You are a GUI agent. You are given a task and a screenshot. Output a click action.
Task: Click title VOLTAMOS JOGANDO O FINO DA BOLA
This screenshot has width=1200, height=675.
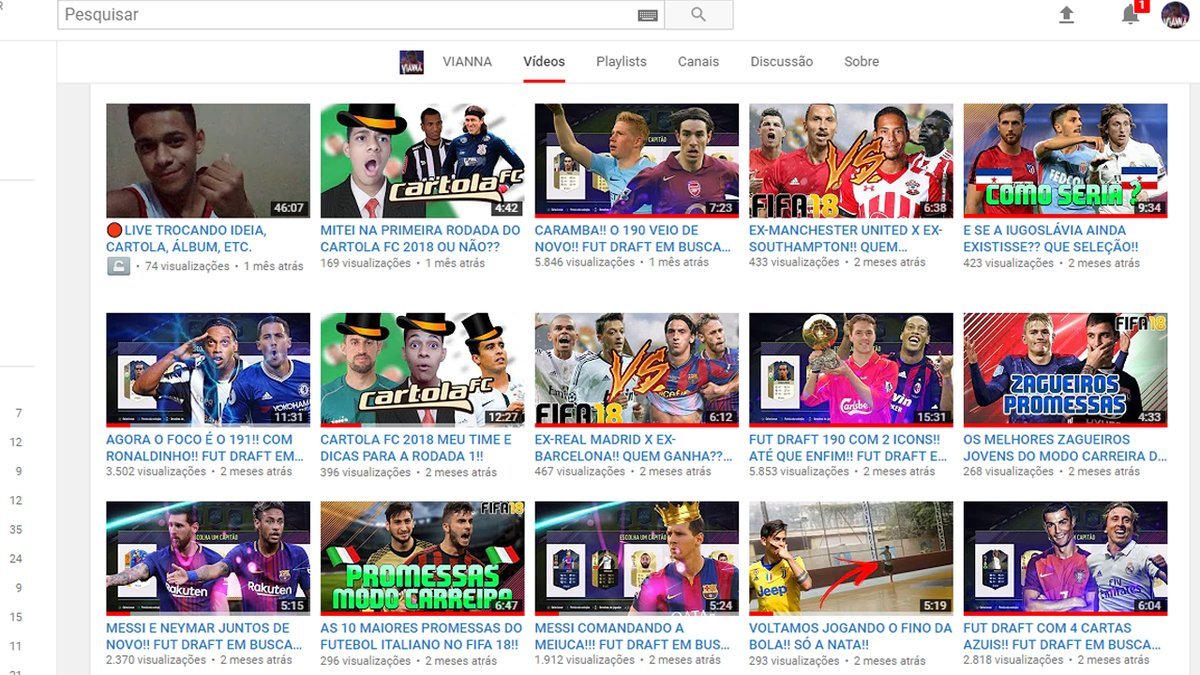pyautogui.click(x=850, y=636)
